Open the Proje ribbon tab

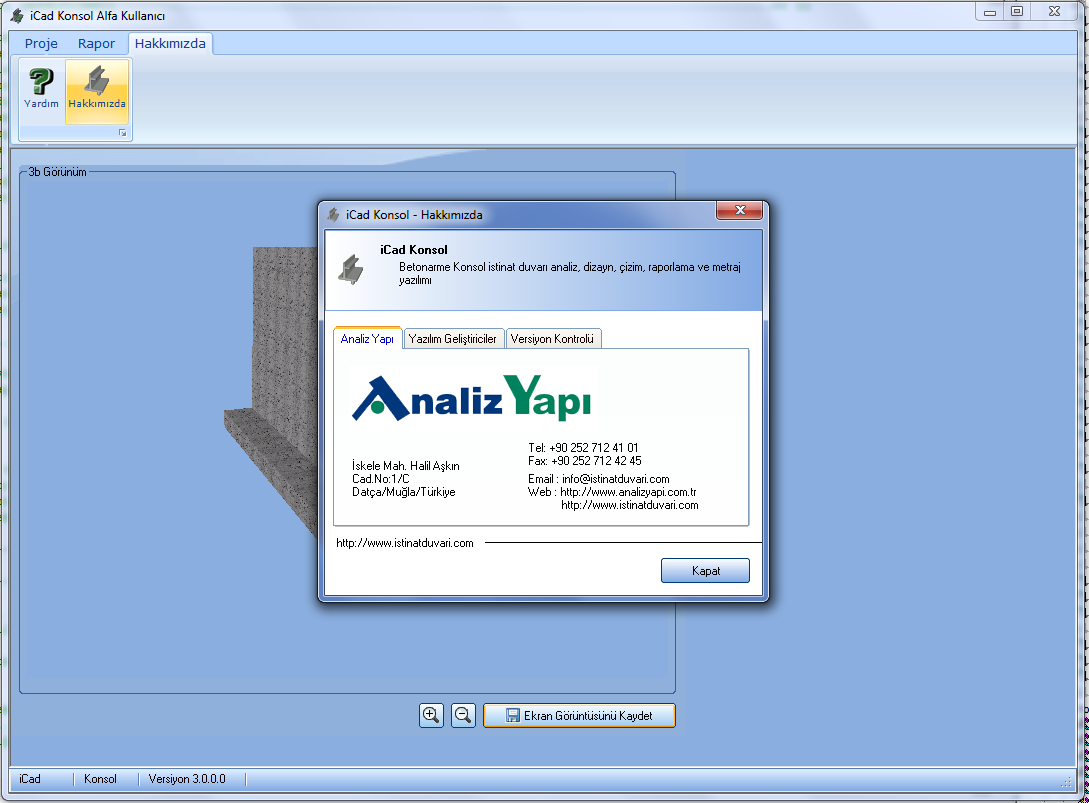tap(41, 44)
